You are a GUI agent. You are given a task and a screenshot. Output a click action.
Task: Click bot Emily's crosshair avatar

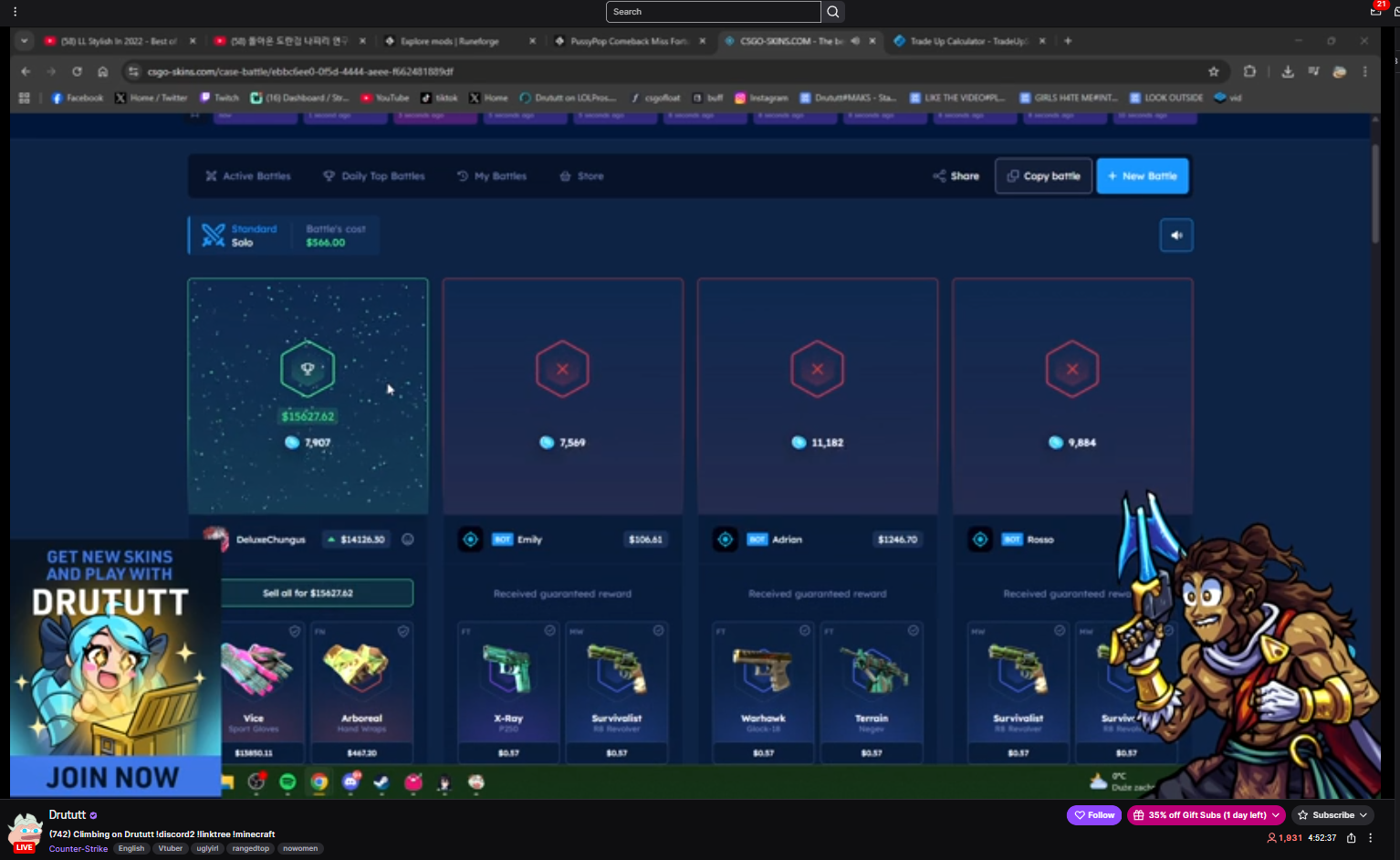point(470,540)
